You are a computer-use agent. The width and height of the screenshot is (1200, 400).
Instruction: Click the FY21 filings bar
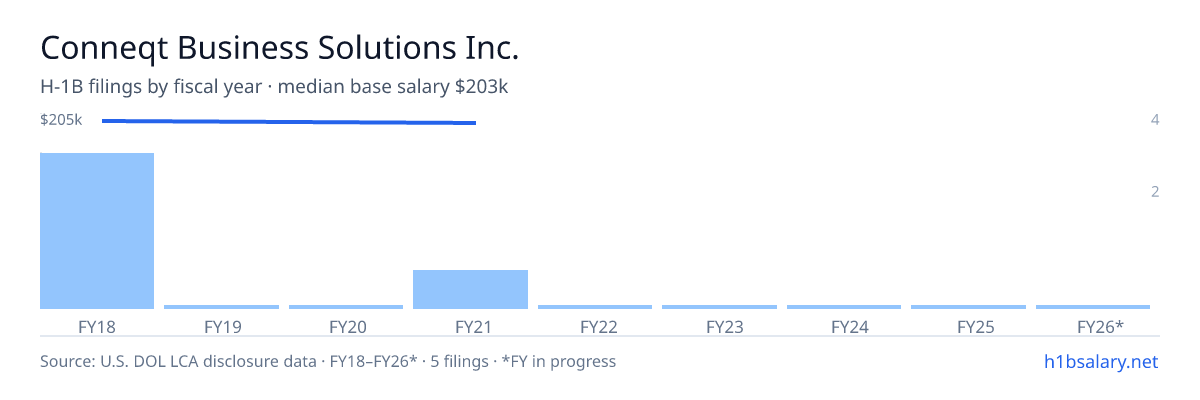470,289
